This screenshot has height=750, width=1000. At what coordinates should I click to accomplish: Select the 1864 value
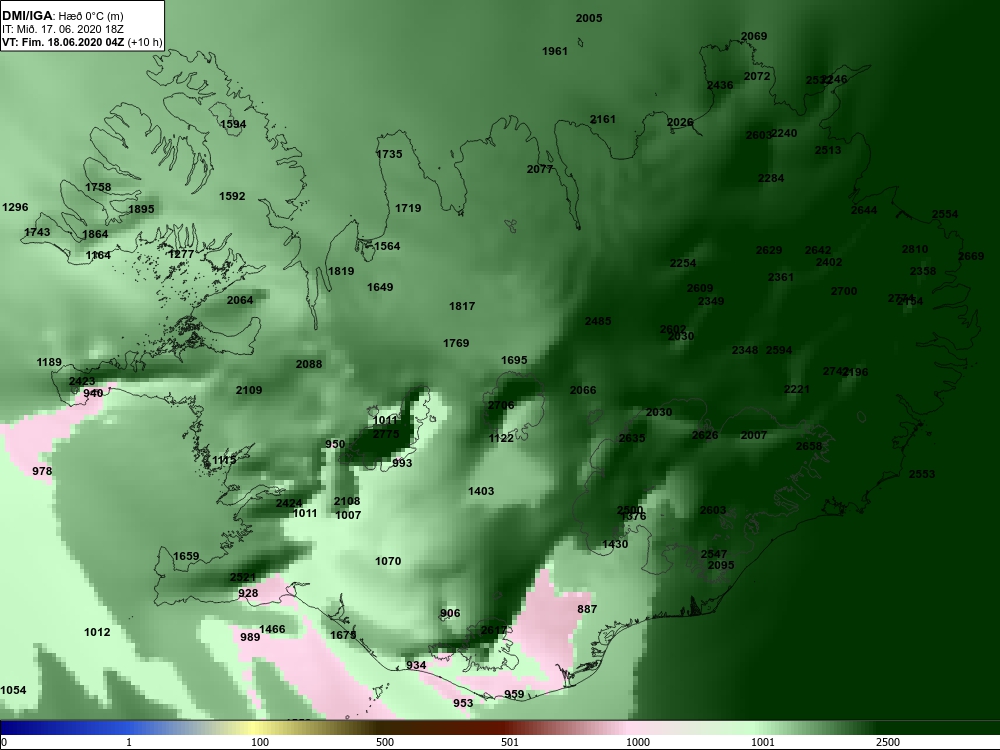(95, 235)
